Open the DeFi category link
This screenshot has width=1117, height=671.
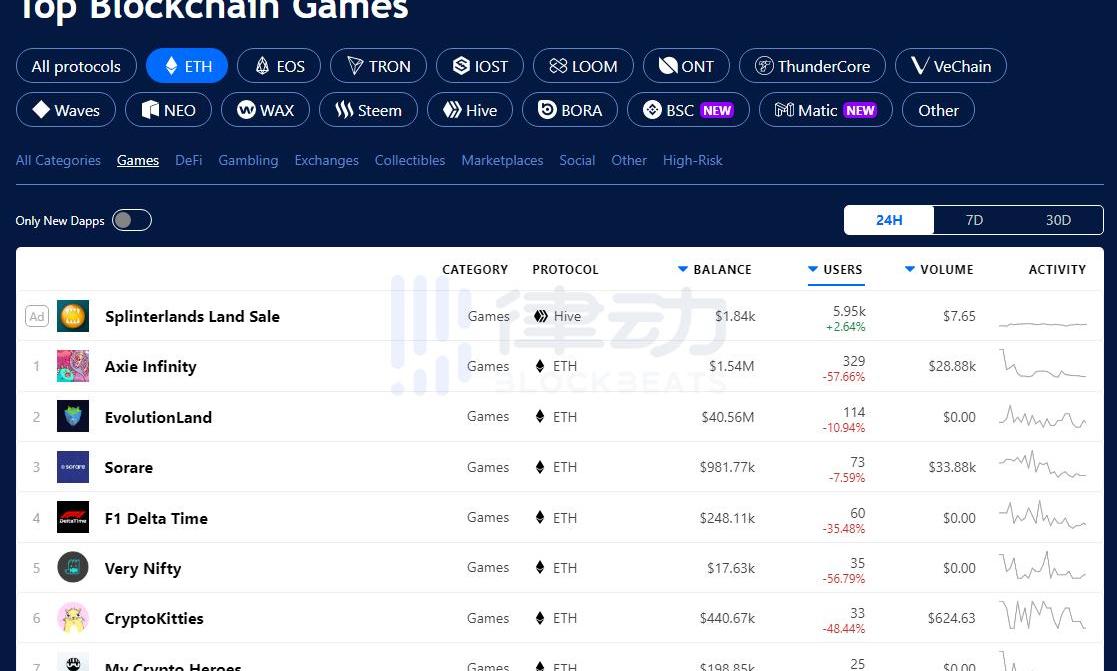(x=188, y=160)
